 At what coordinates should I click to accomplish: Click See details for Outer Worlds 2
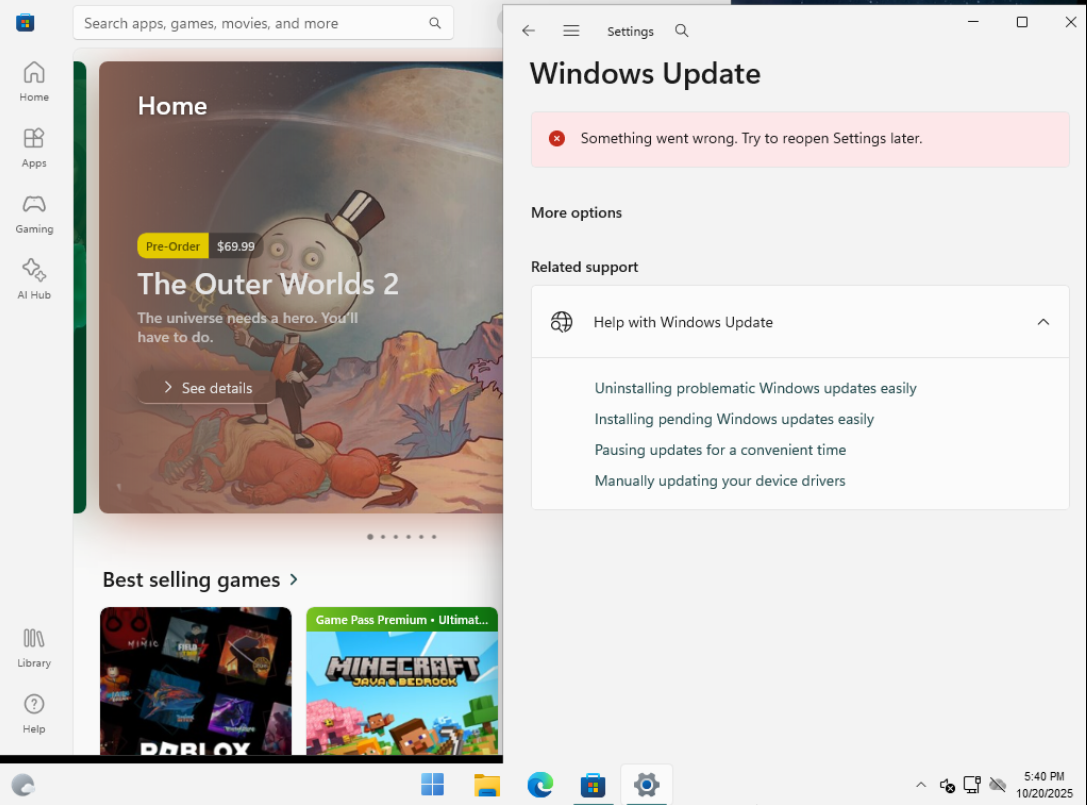(x=208, y=388)
